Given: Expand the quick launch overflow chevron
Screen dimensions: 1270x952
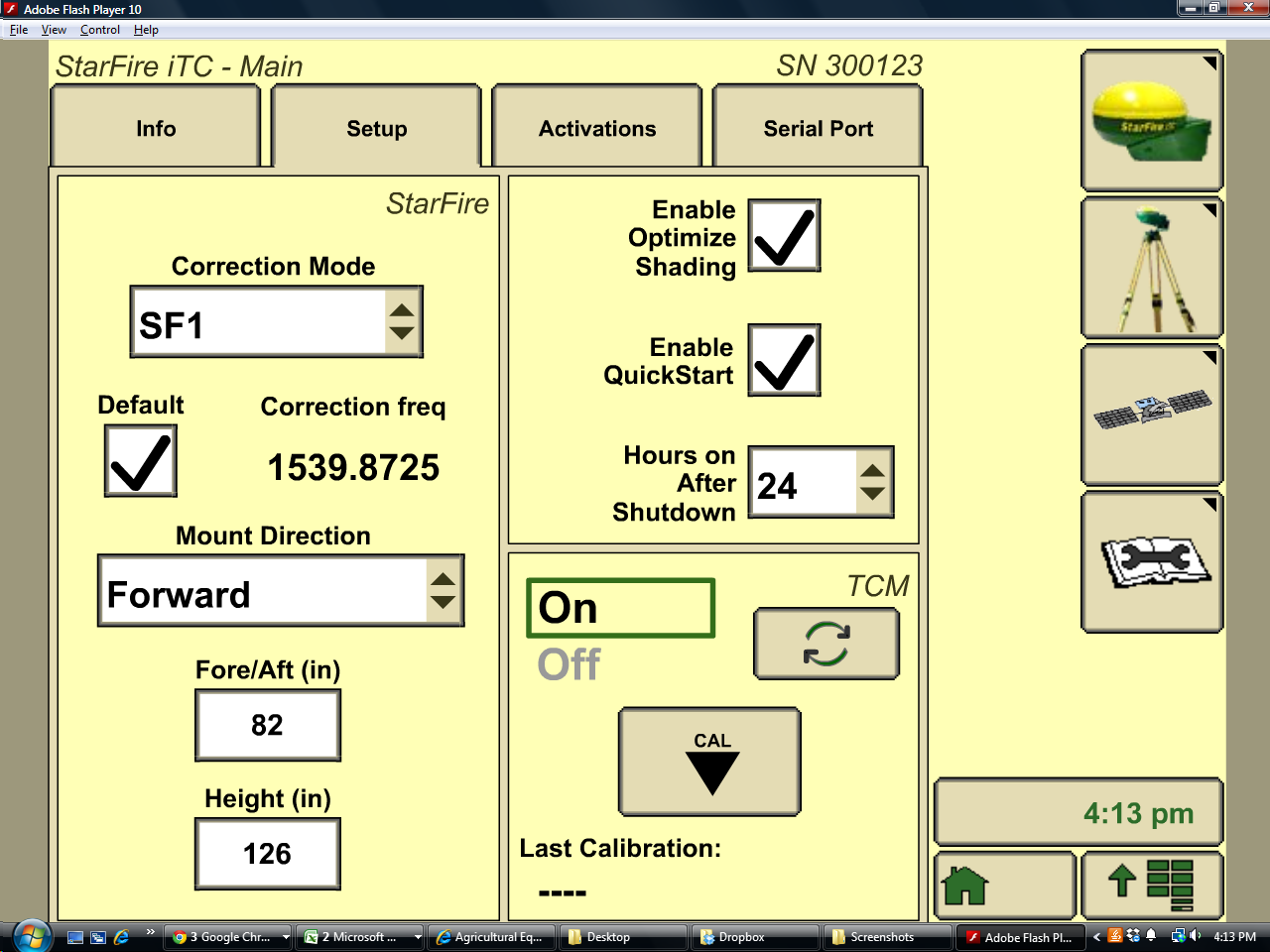Looking at the screenshot, I should pyautogui.click(x=150, y=931).
